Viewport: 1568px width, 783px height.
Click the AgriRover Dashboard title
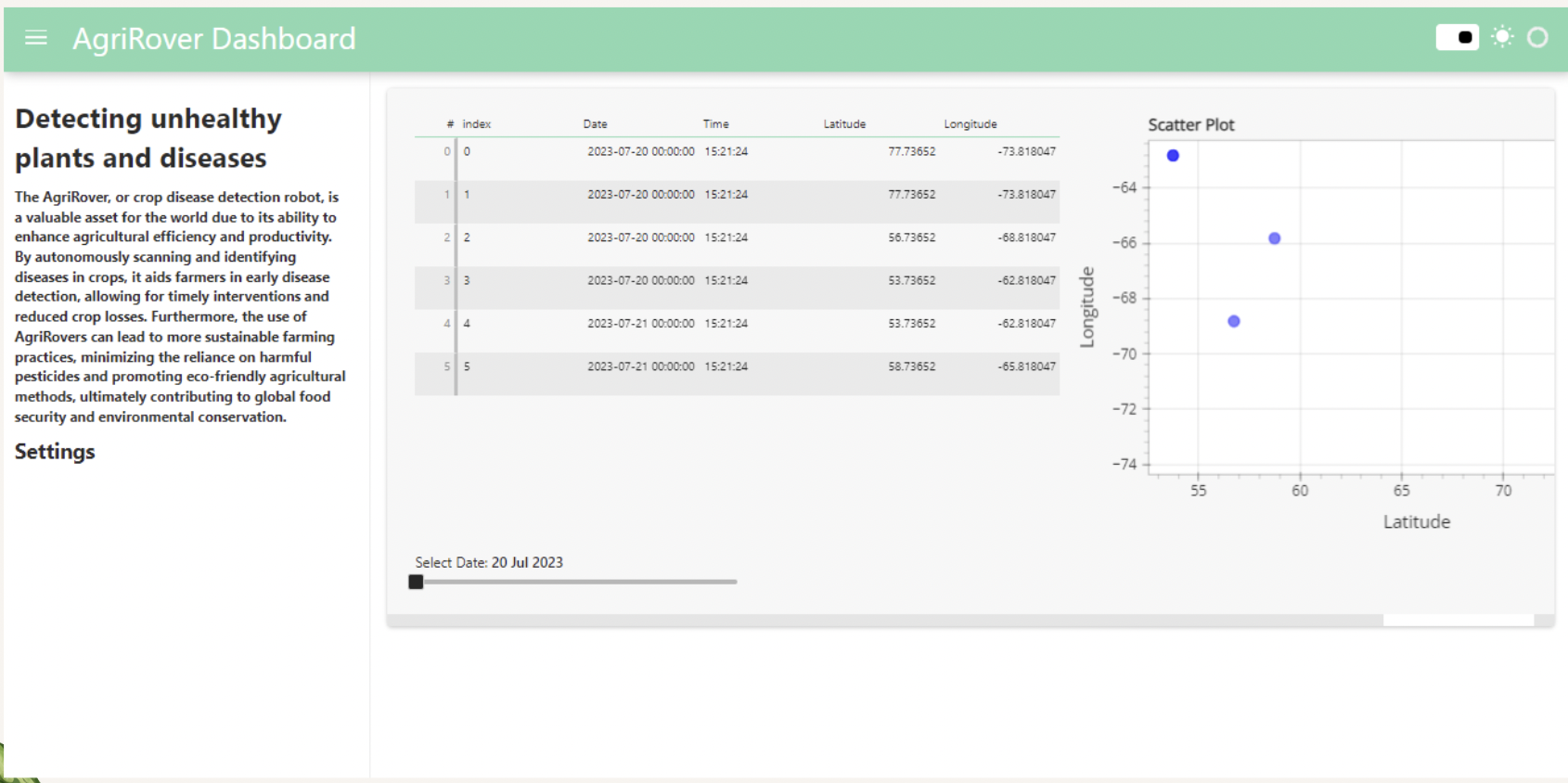point(214,39)
